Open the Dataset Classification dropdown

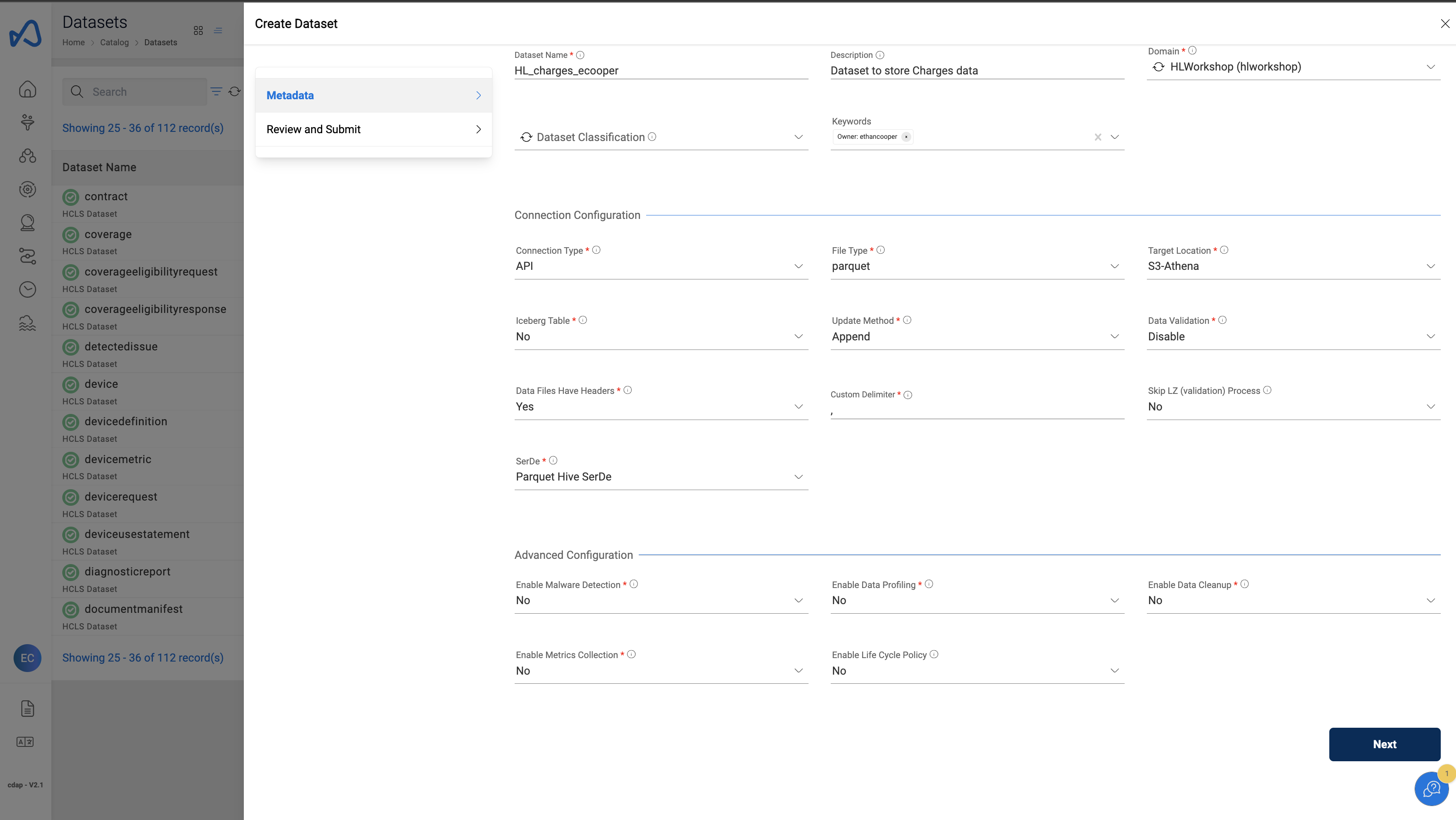661,138
